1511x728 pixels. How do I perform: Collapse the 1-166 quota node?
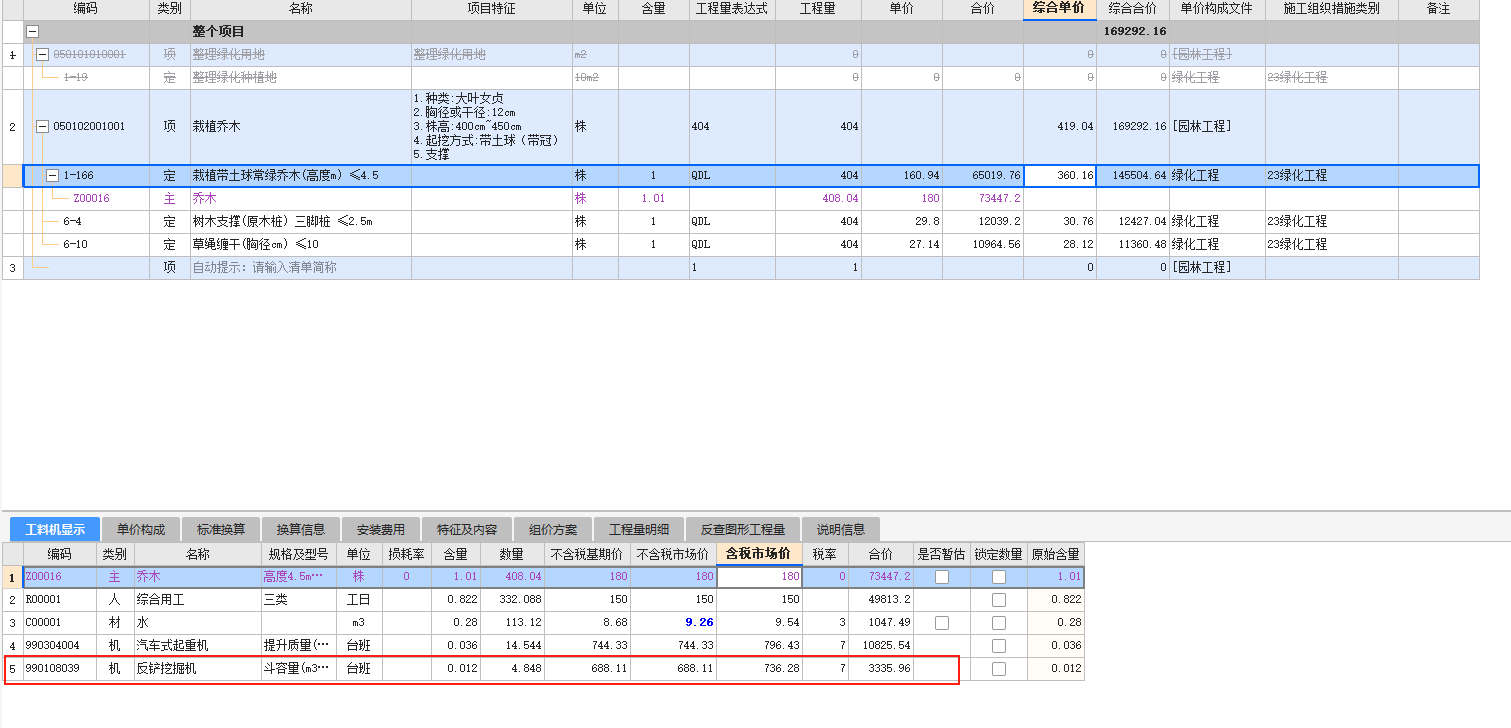point(53,176)
